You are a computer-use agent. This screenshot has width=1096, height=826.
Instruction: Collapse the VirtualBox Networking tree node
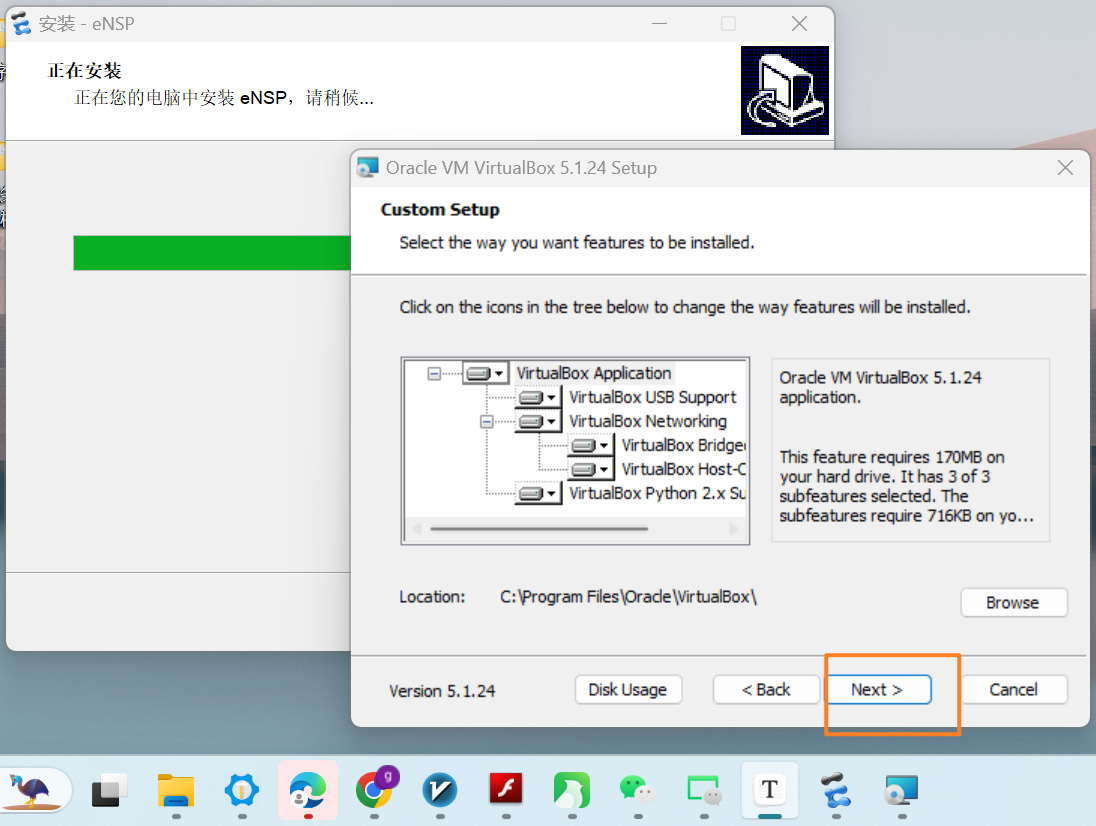click(487, 422)
